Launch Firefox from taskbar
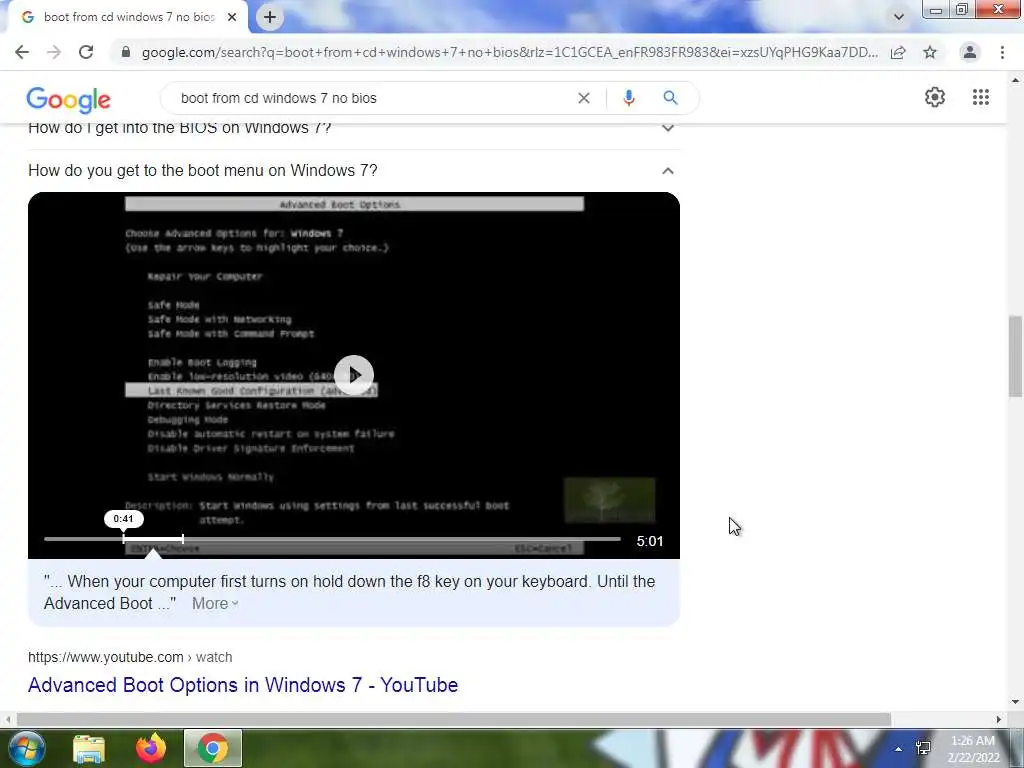Image resolution: width=1024 pixels, height=768 pixels. pos(151,748)
